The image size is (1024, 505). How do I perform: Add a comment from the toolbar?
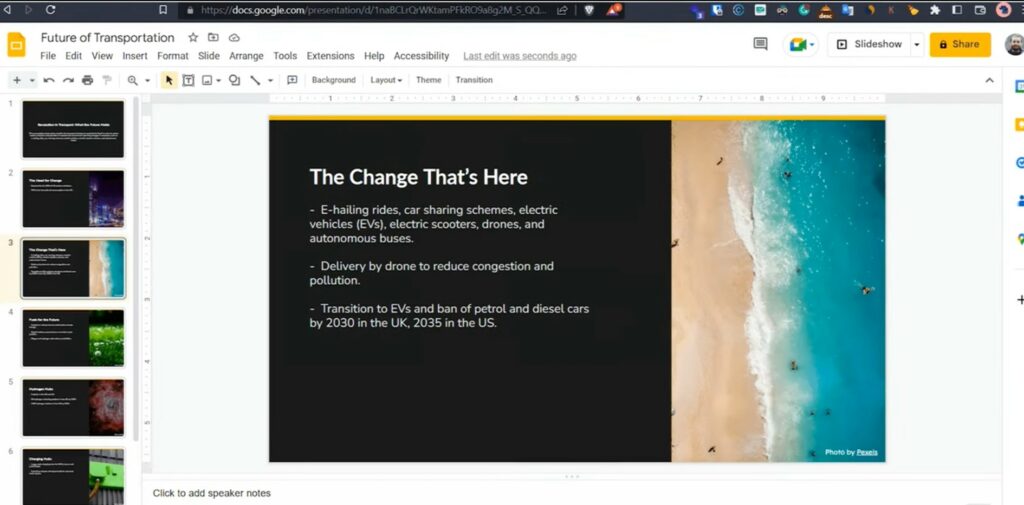[x=292, y=80]
